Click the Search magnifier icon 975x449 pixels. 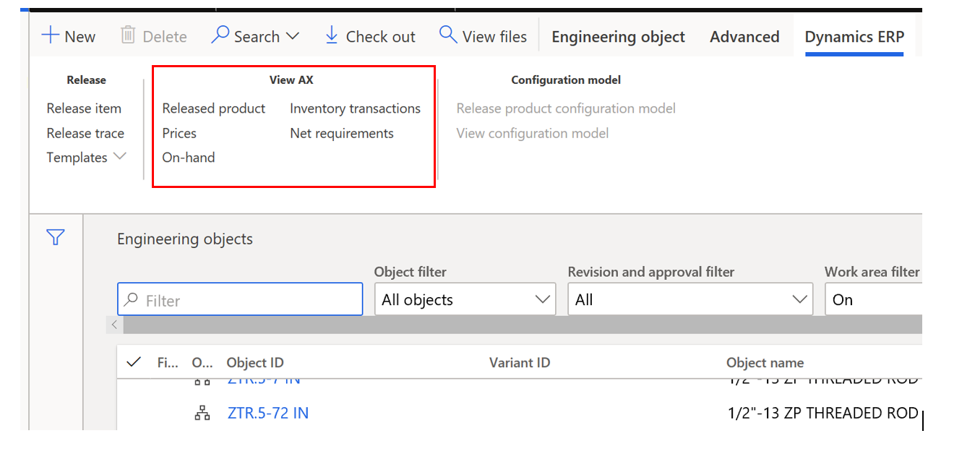coord(220,36)
